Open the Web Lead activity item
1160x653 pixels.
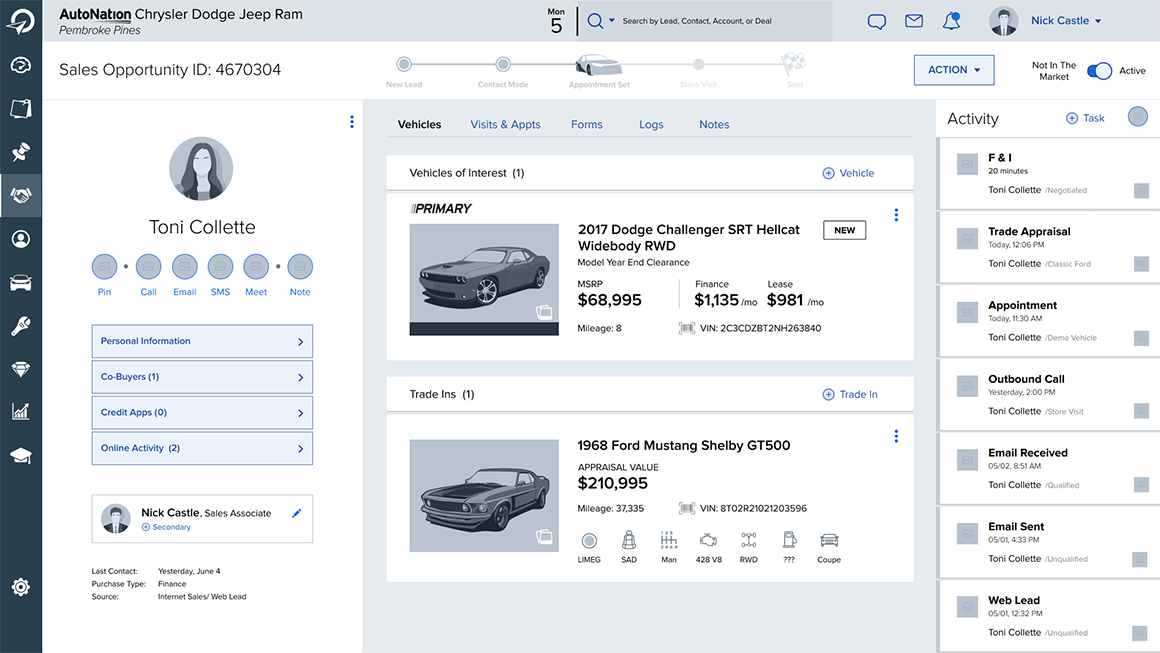click(x=1048, y=616)
